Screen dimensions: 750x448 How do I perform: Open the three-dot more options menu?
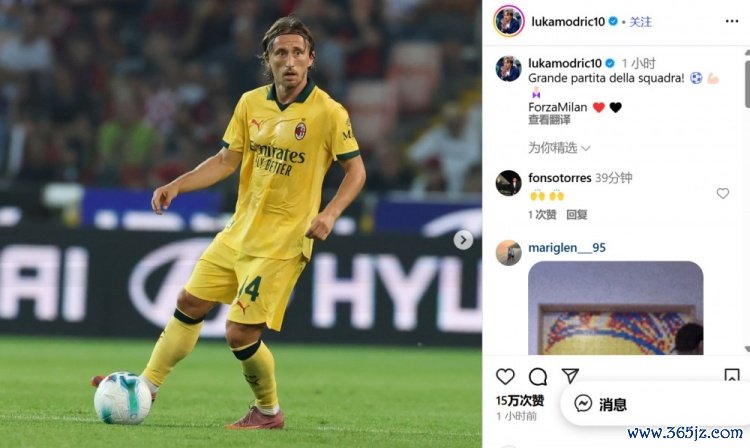(732, 21)
